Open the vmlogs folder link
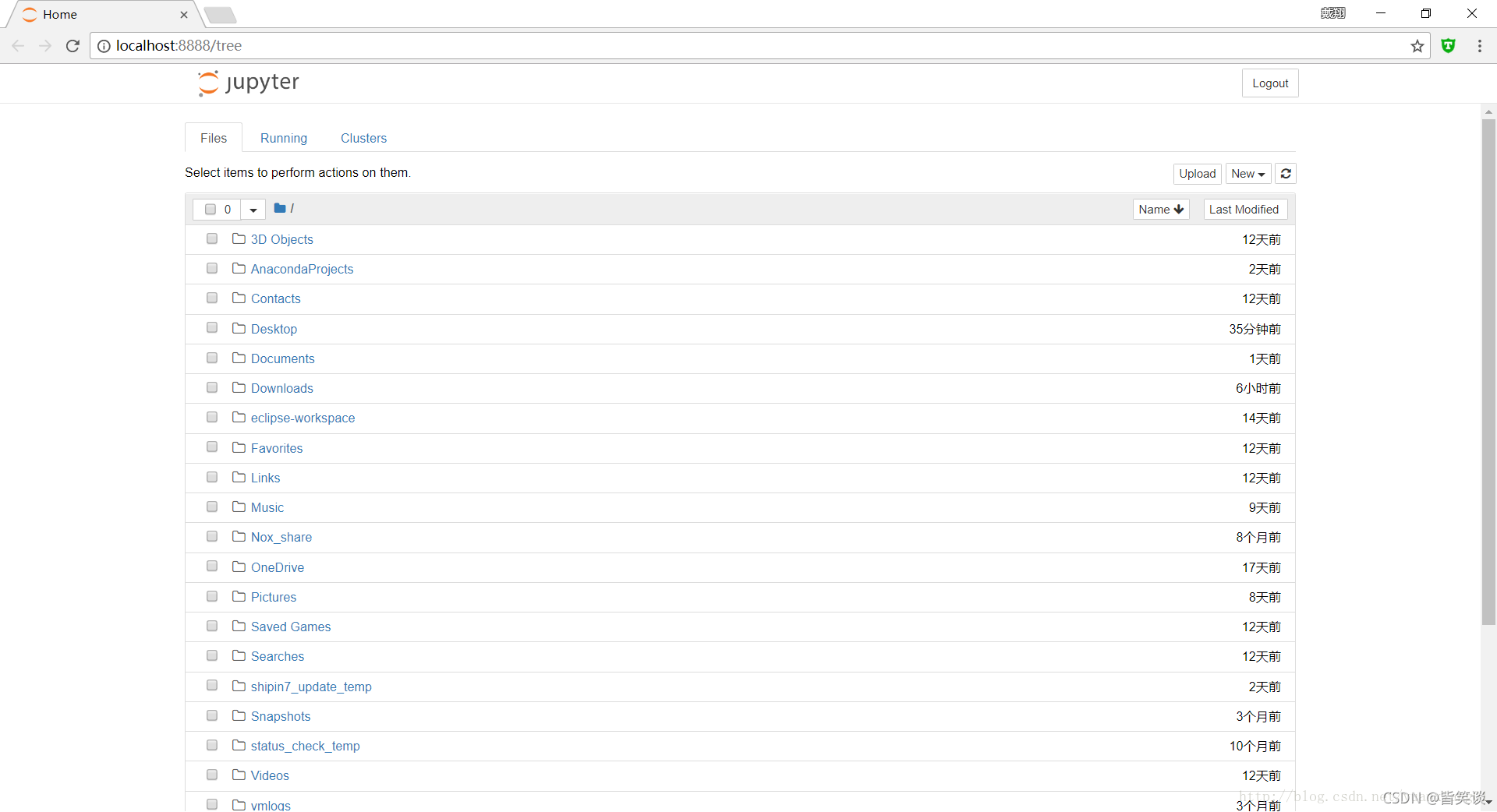Screen dimensions: 1497x812 click(x=271, y=805)
